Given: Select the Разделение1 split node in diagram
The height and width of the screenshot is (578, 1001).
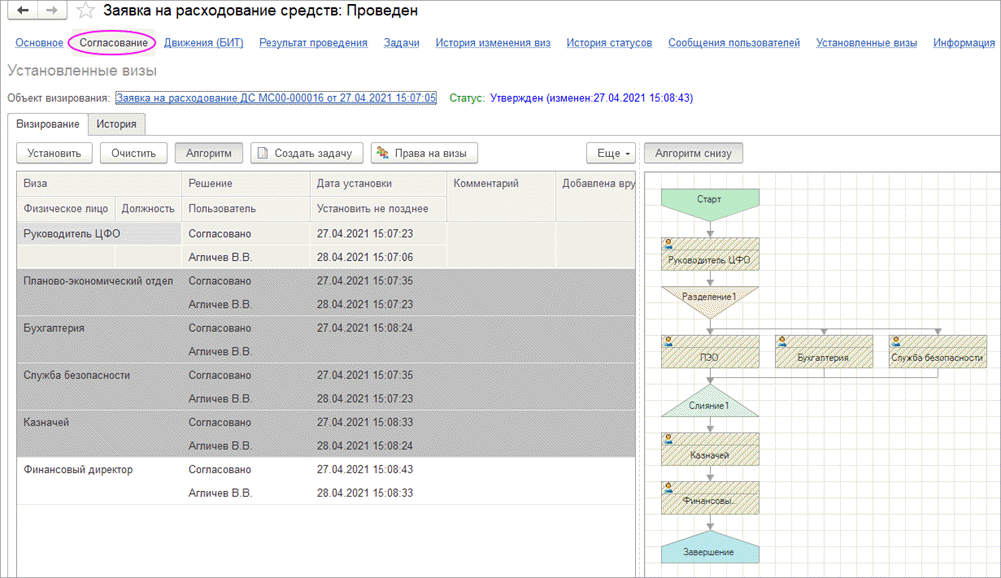Looking at the screenshot, I should tap(709, 297).
